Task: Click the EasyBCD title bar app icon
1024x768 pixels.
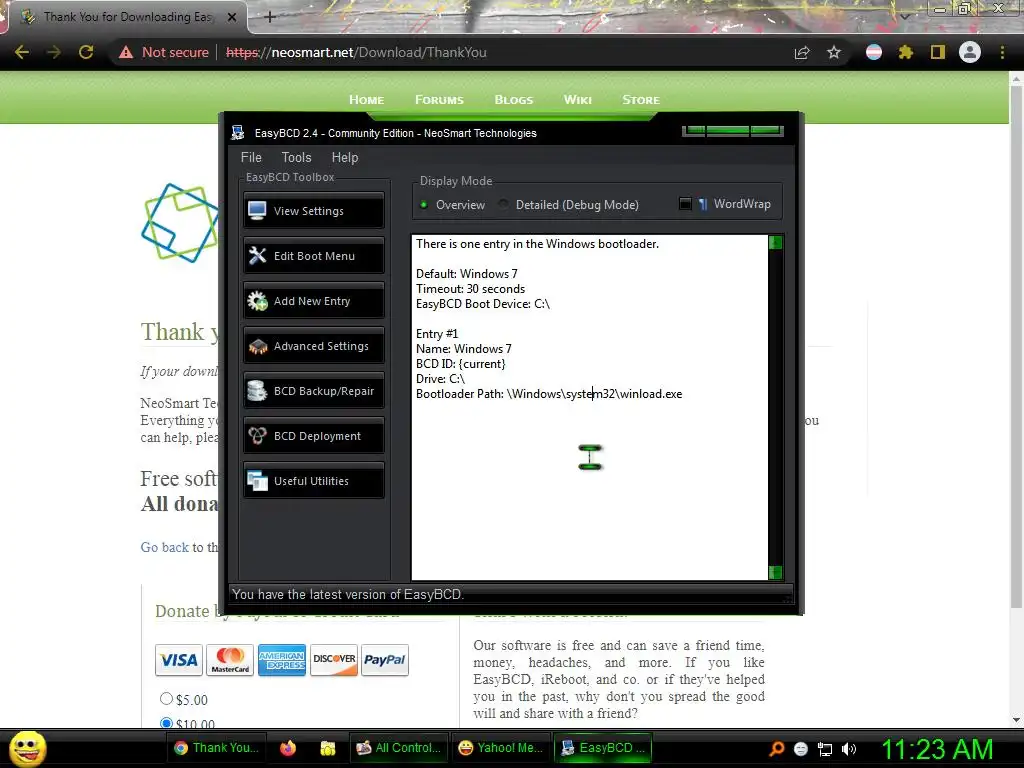Action: pyautogui.click(x=238, y=133)
